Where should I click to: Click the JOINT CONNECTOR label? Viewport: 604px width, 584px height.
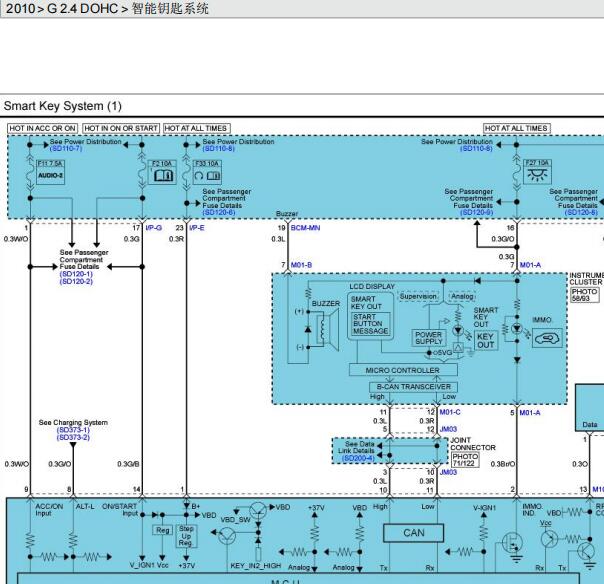pyautogui.click(x=473, y=444)
